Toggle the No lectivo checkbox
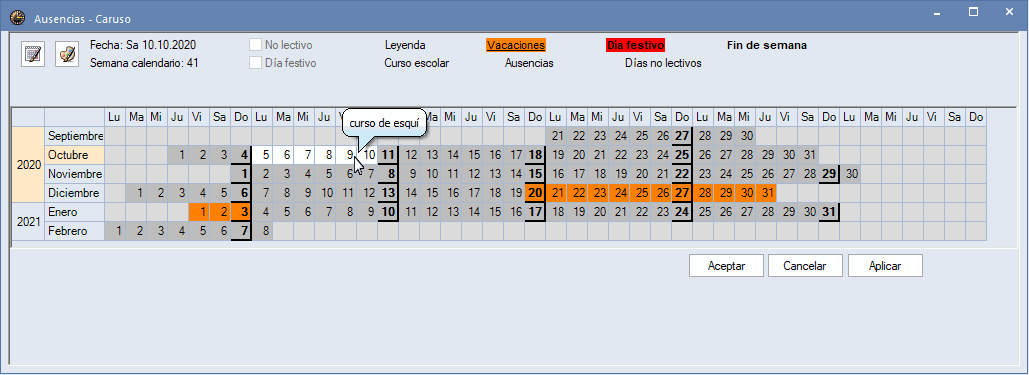 (255, 45)
